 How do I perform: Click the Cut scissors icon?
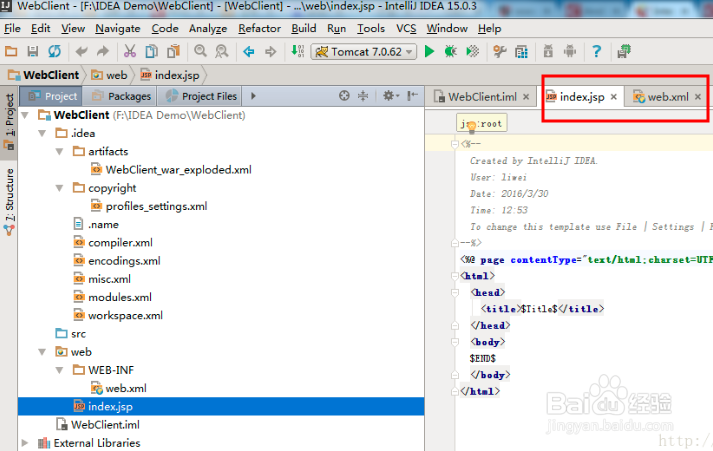coord(130,51)
